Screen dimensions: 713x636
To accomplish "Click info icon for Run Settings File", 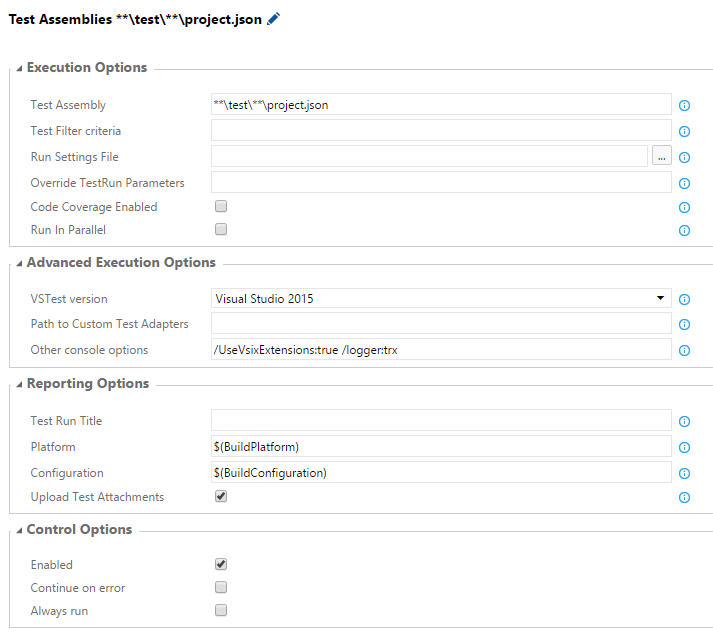I will tap(685, 157).
